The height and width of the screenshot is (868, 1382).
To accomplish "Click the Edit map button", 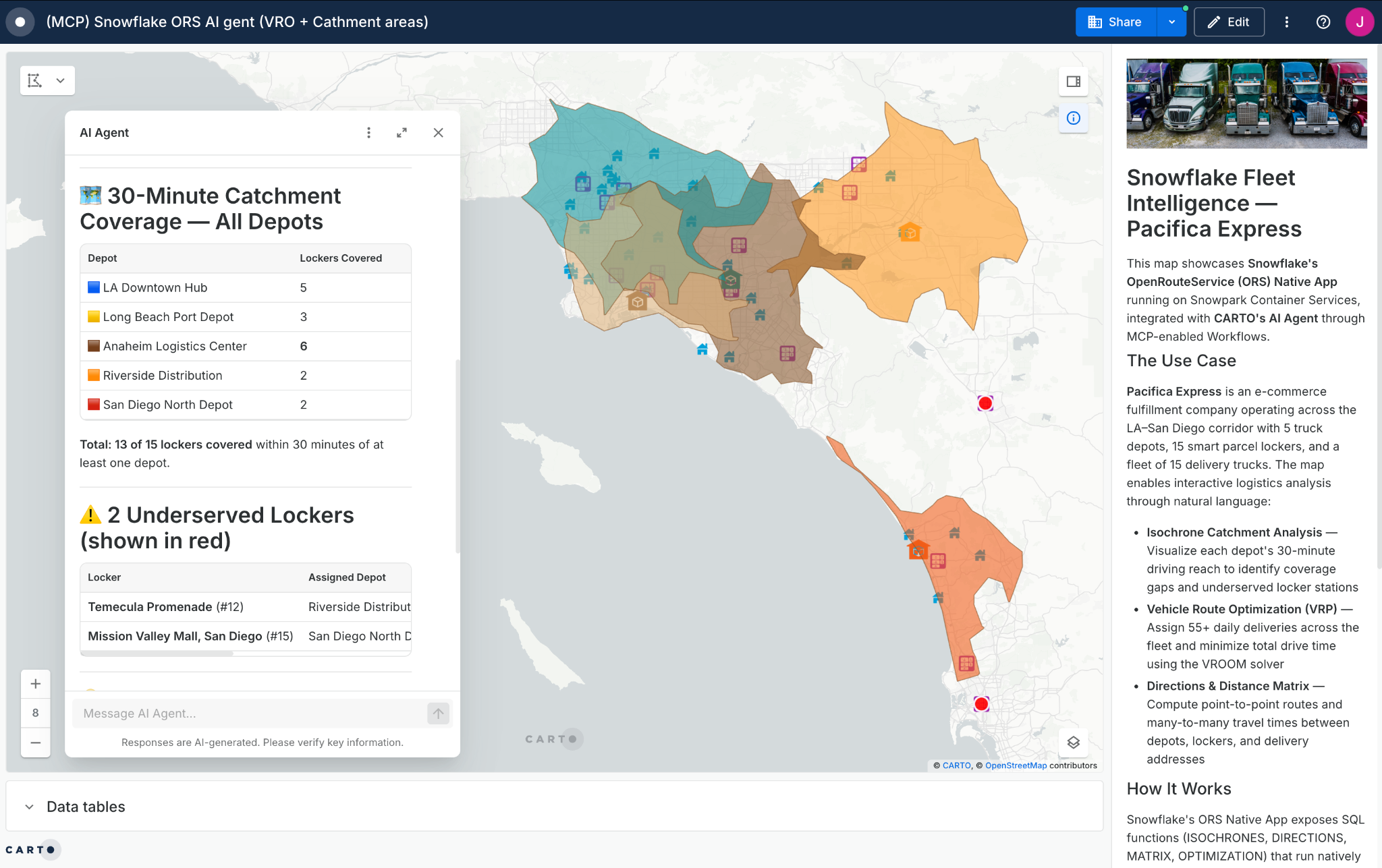I will [1229, 22].
